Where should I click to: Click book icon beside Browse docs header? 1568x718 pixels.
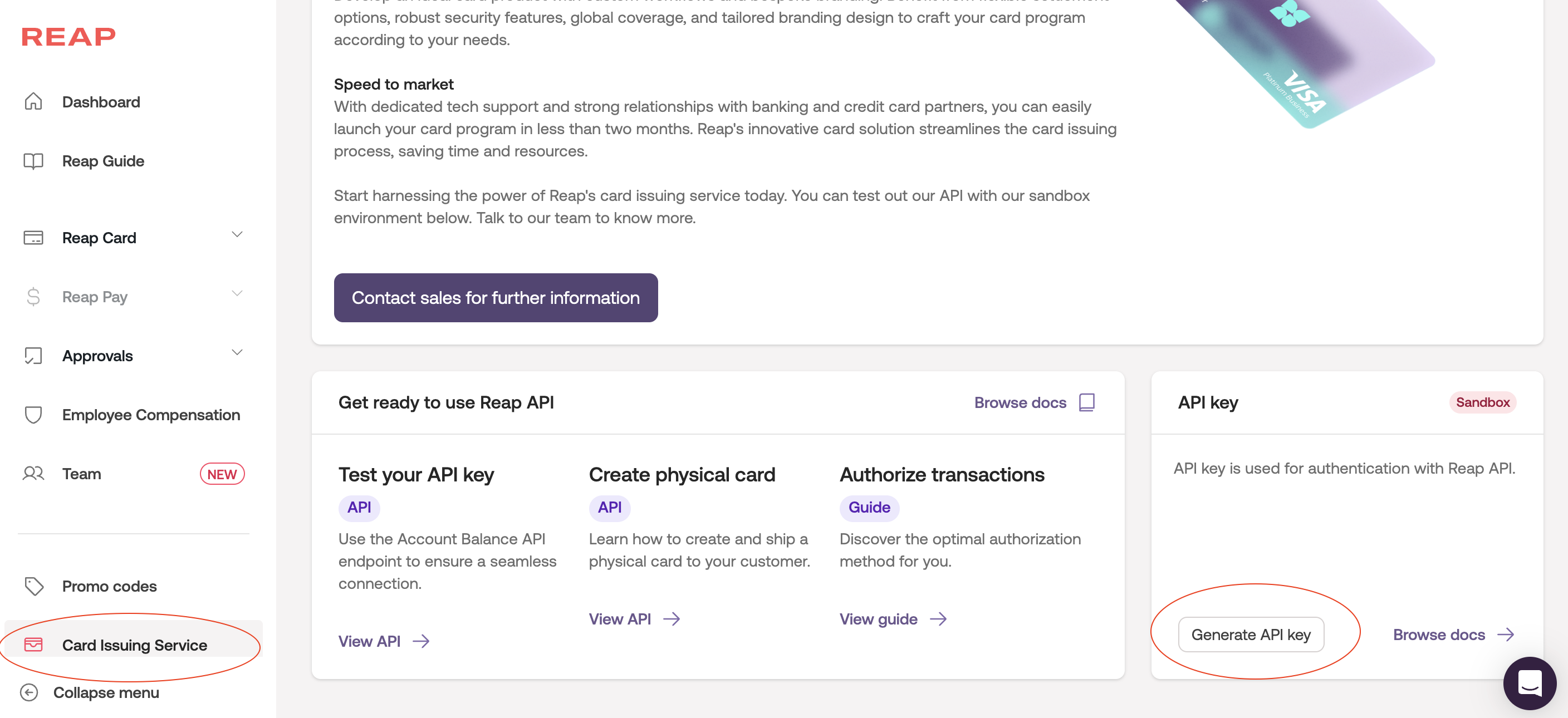click(x=1086, y=402)
